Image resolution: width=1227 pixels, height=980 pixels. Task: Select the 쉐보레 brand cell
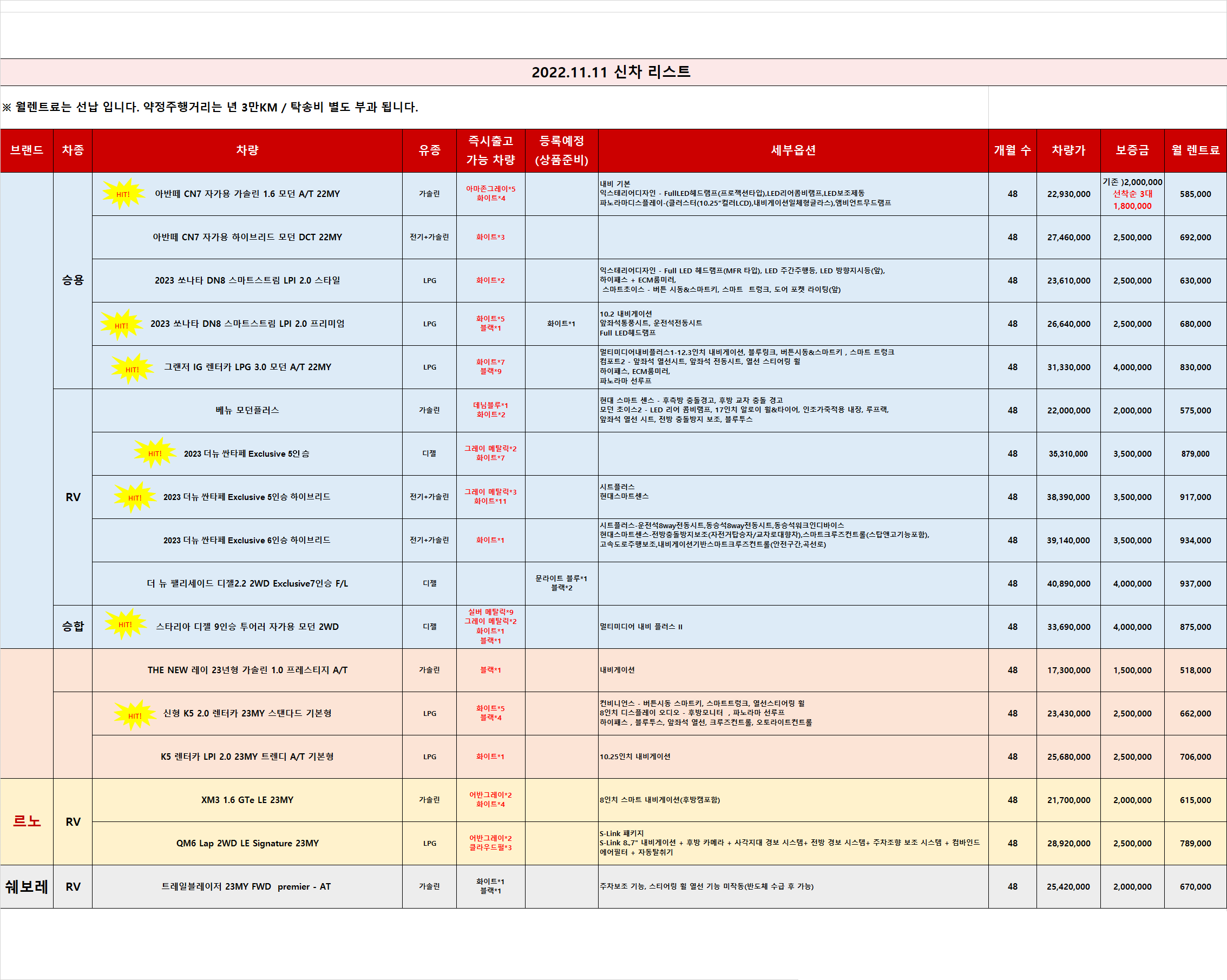27,887
